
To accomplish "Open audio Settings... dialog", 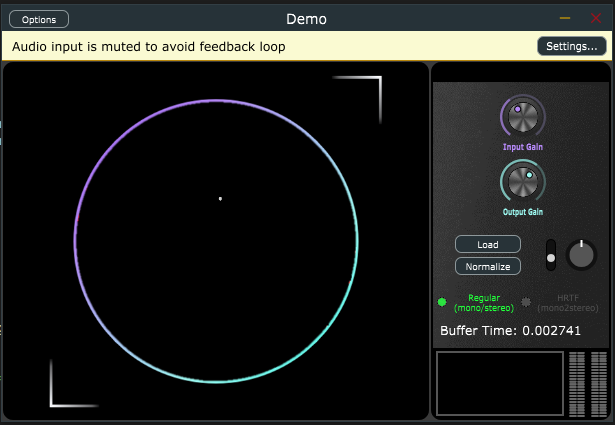I will click(571, 46).
